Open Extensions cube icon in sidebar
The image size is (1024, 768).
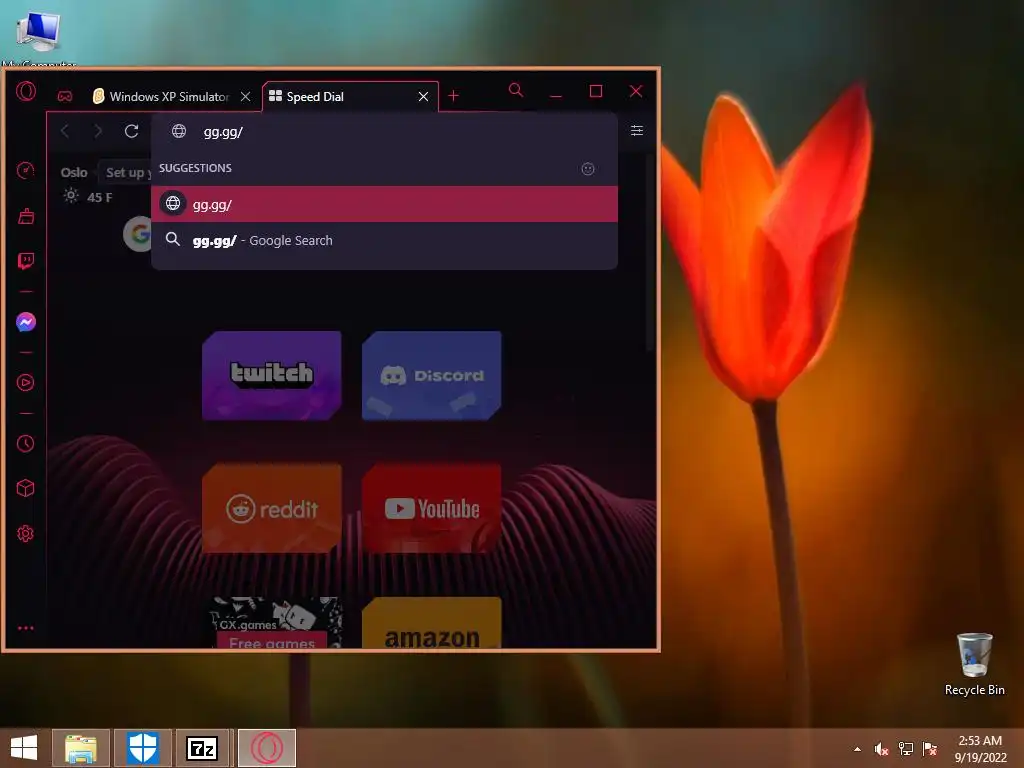(25, 488)
